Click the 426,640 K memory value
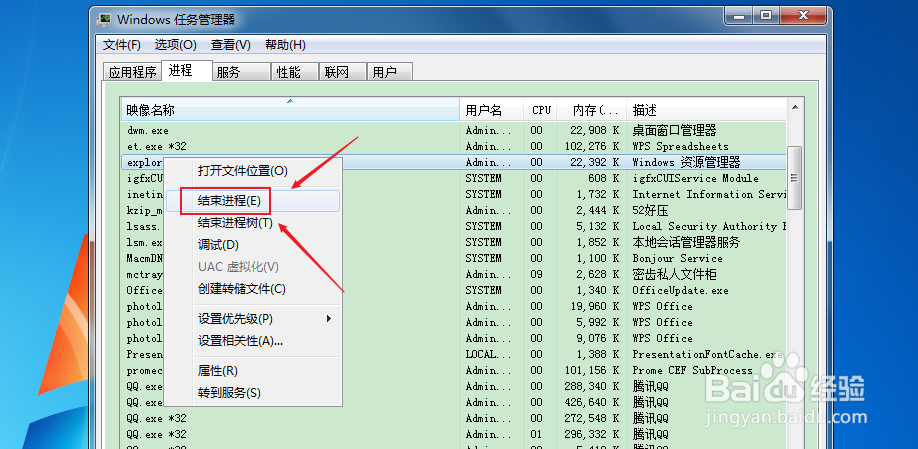 (593, 402)
